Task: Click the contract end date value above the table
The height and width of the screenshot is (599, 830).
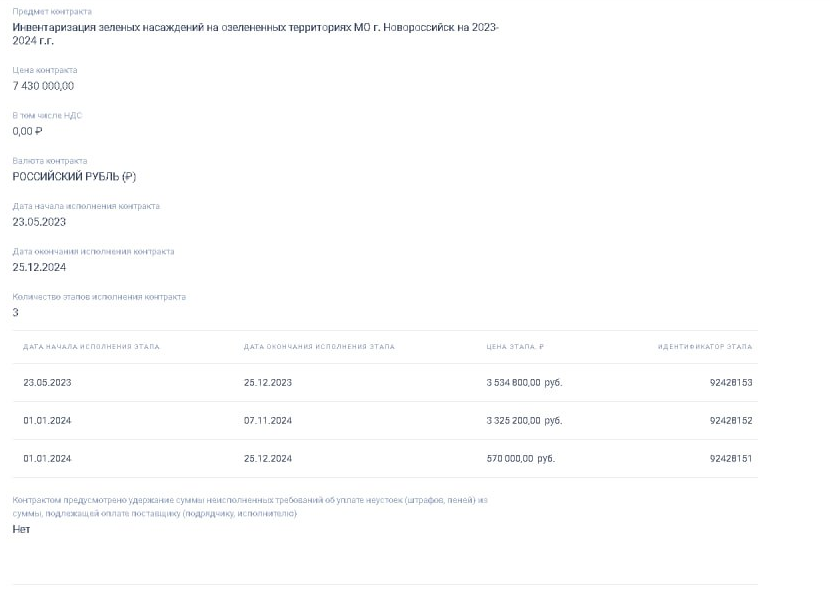Action: [x=39, y=267]
